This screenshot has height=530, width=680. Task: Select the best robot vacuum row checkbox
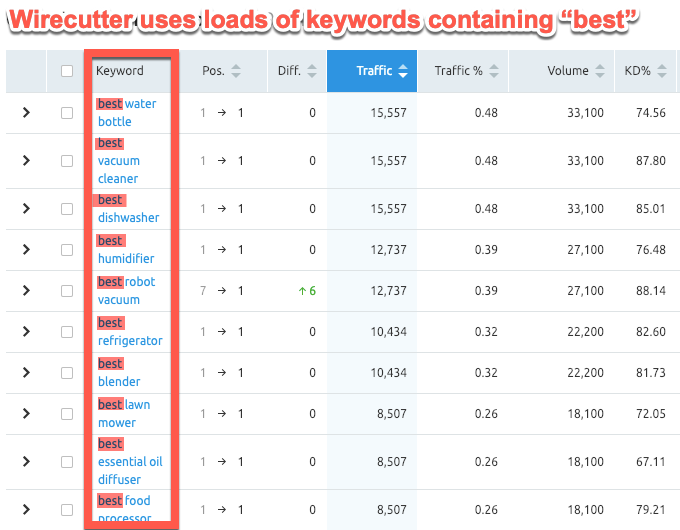[67, 291]
